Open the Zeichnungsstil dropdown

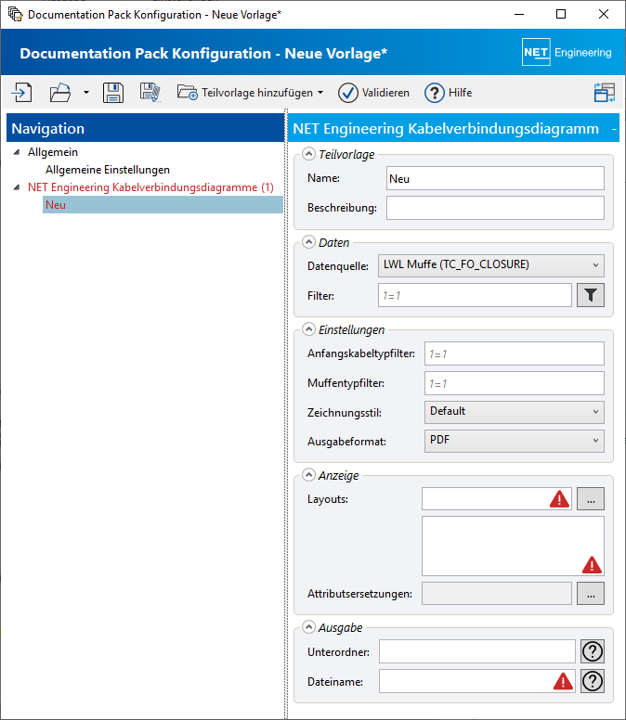click(514, 412)
